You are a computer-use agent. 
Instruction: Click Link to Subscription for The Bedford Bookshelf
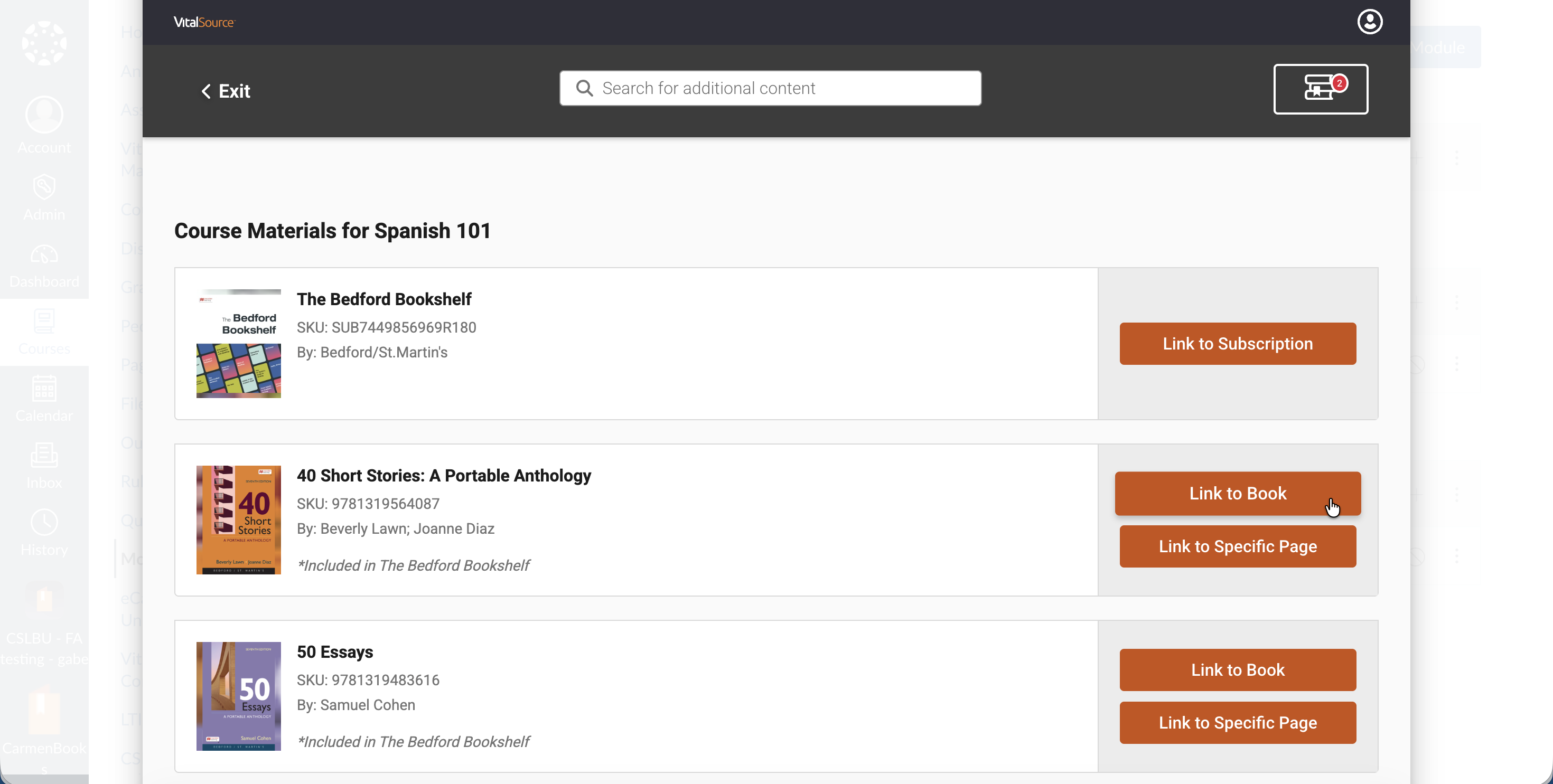1237,344
